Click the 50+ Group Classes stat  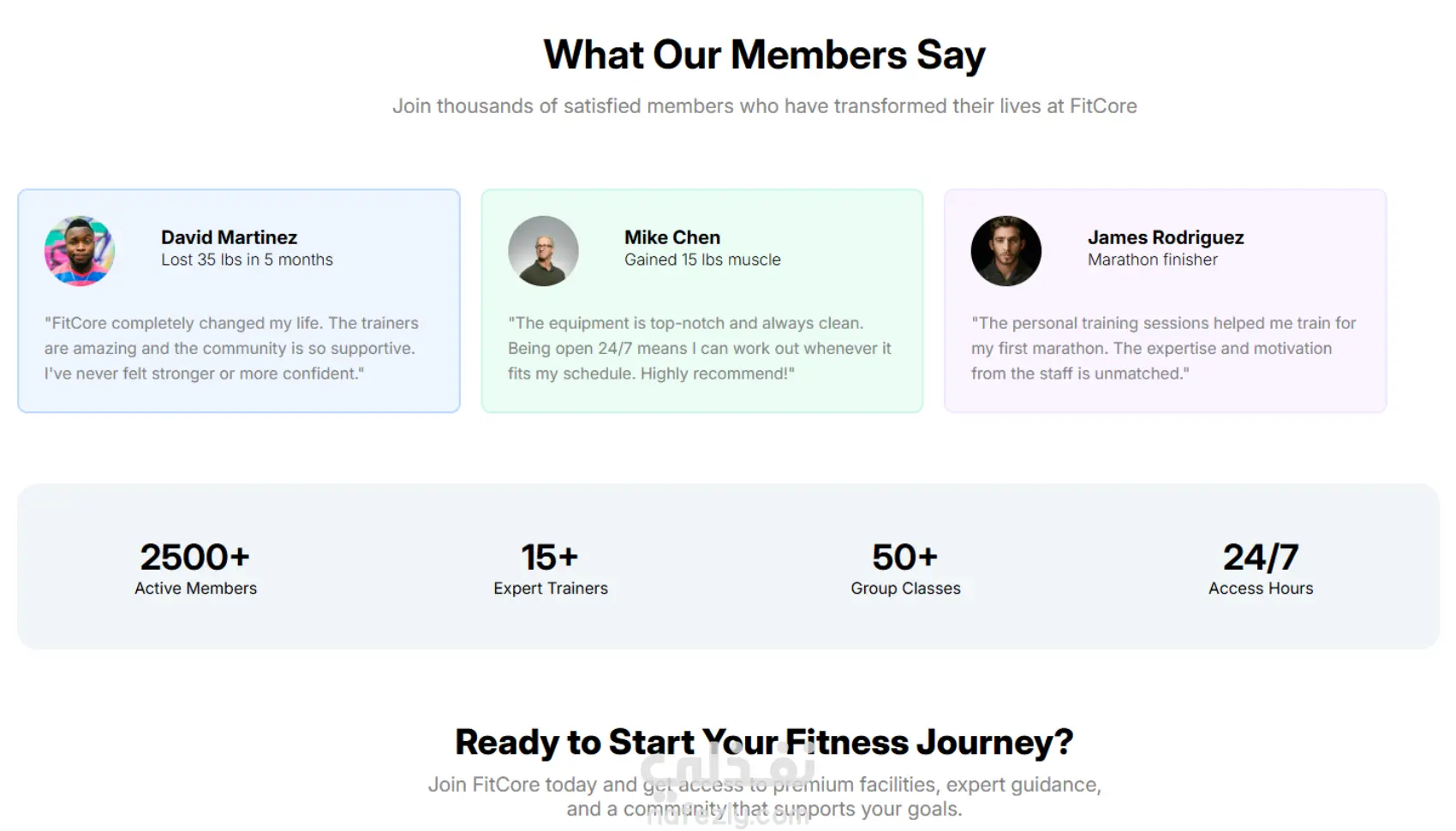pos(905,568)
